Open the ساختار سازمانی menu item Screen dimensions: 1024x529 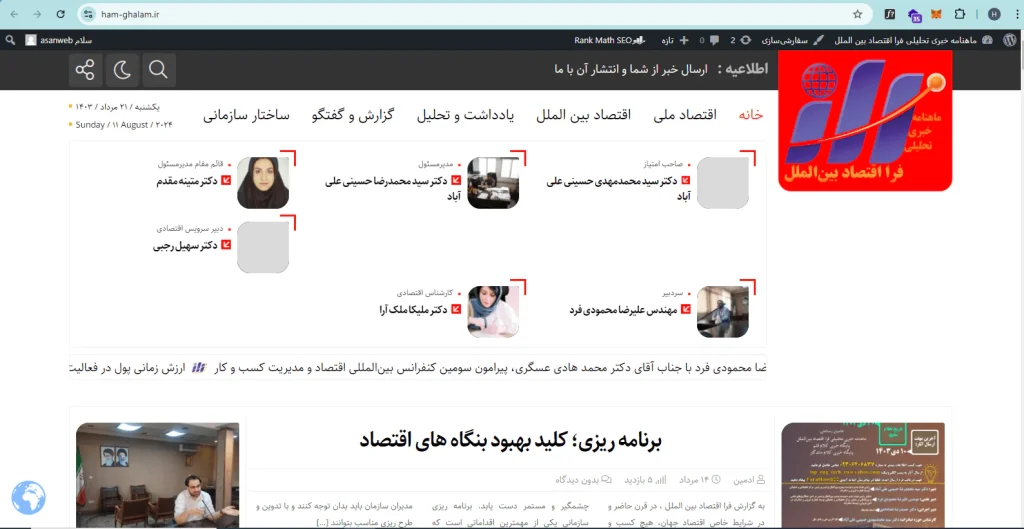[246, 115]
